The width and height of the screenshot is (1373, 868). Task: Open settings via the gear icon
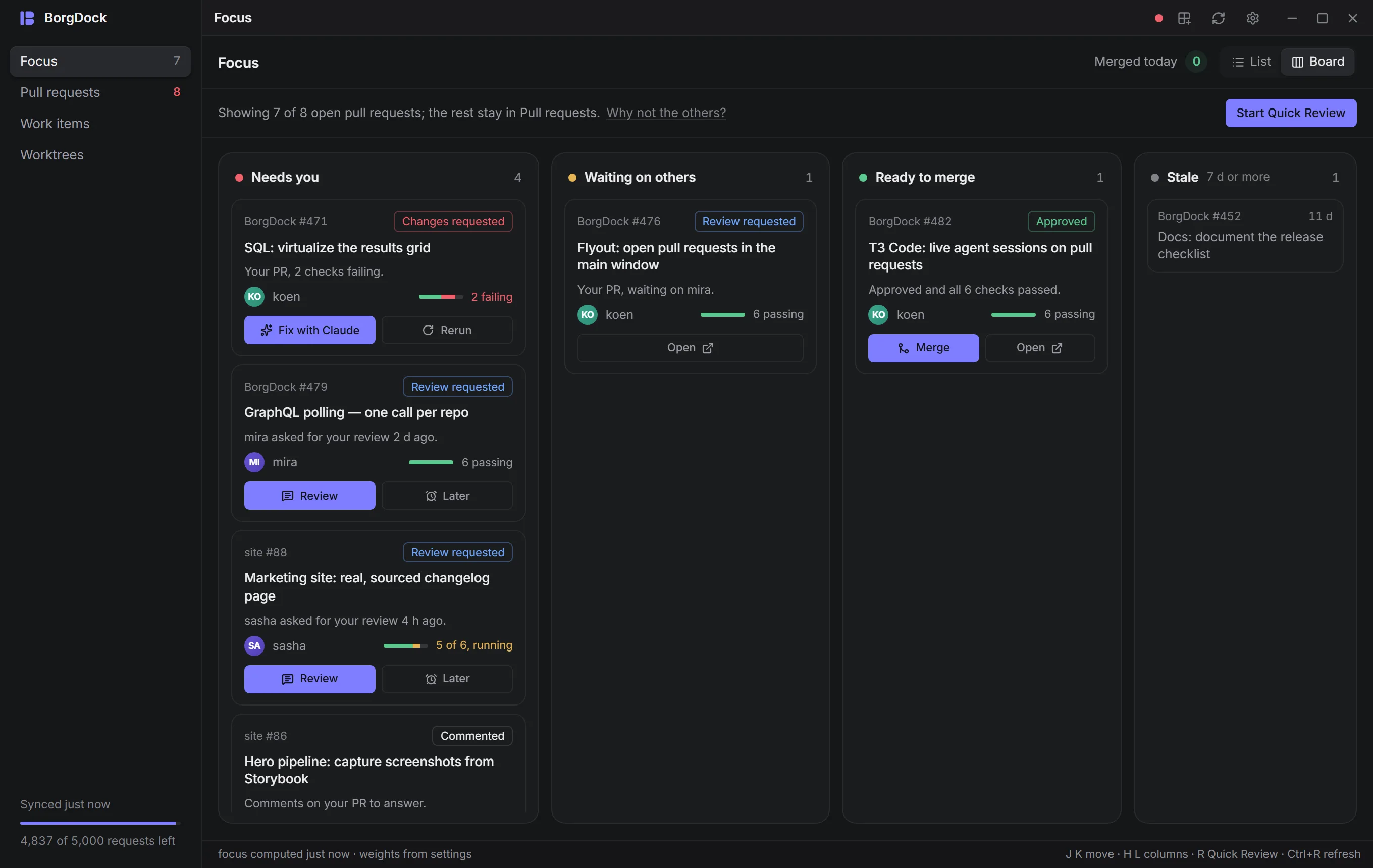(x=1252, y=18)
